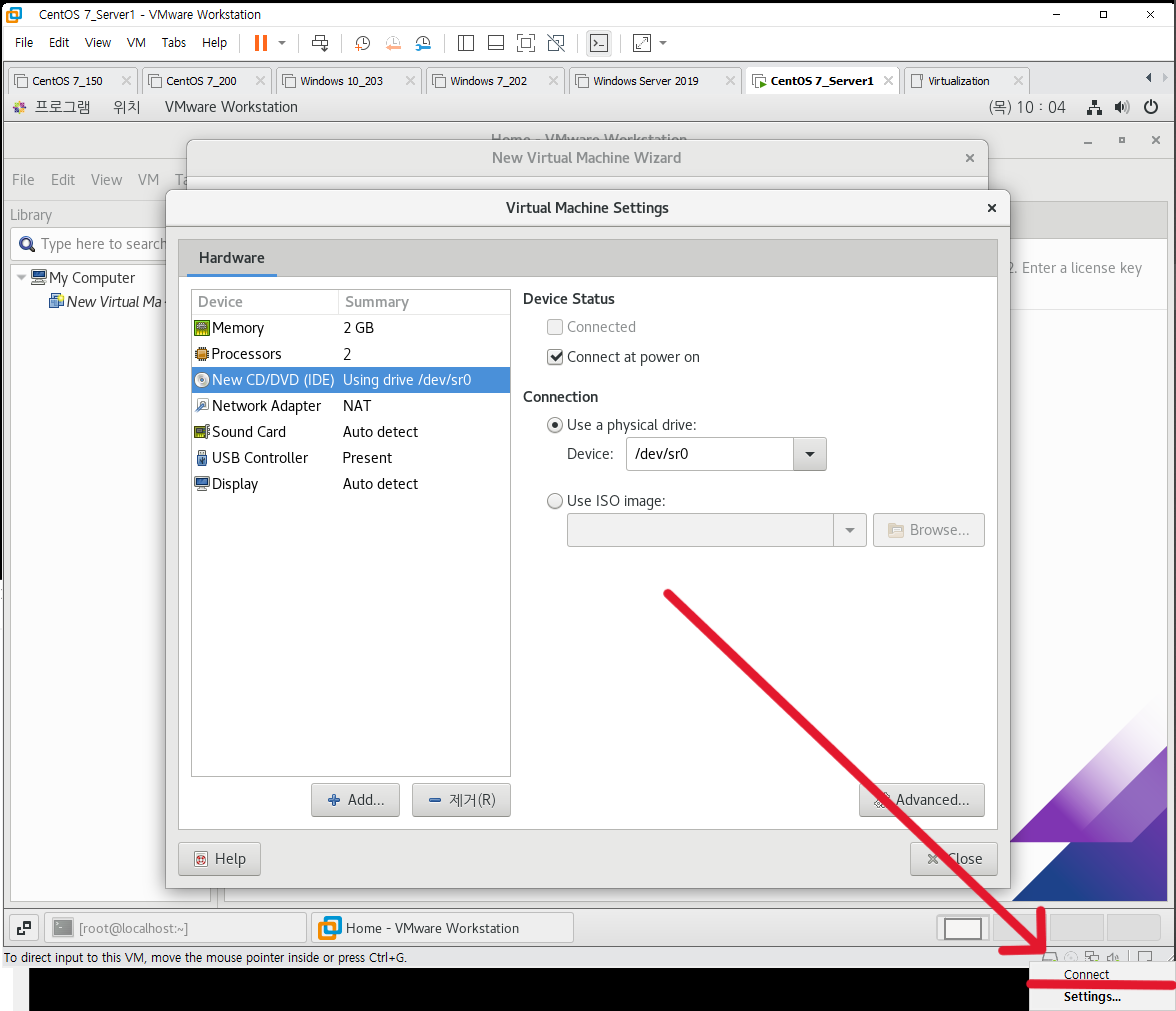Image resolution: width=1176 pixels, height=1011 pixels.
Task: Open the /dev/sr0 device dropdown
Action: pos(809,454)
